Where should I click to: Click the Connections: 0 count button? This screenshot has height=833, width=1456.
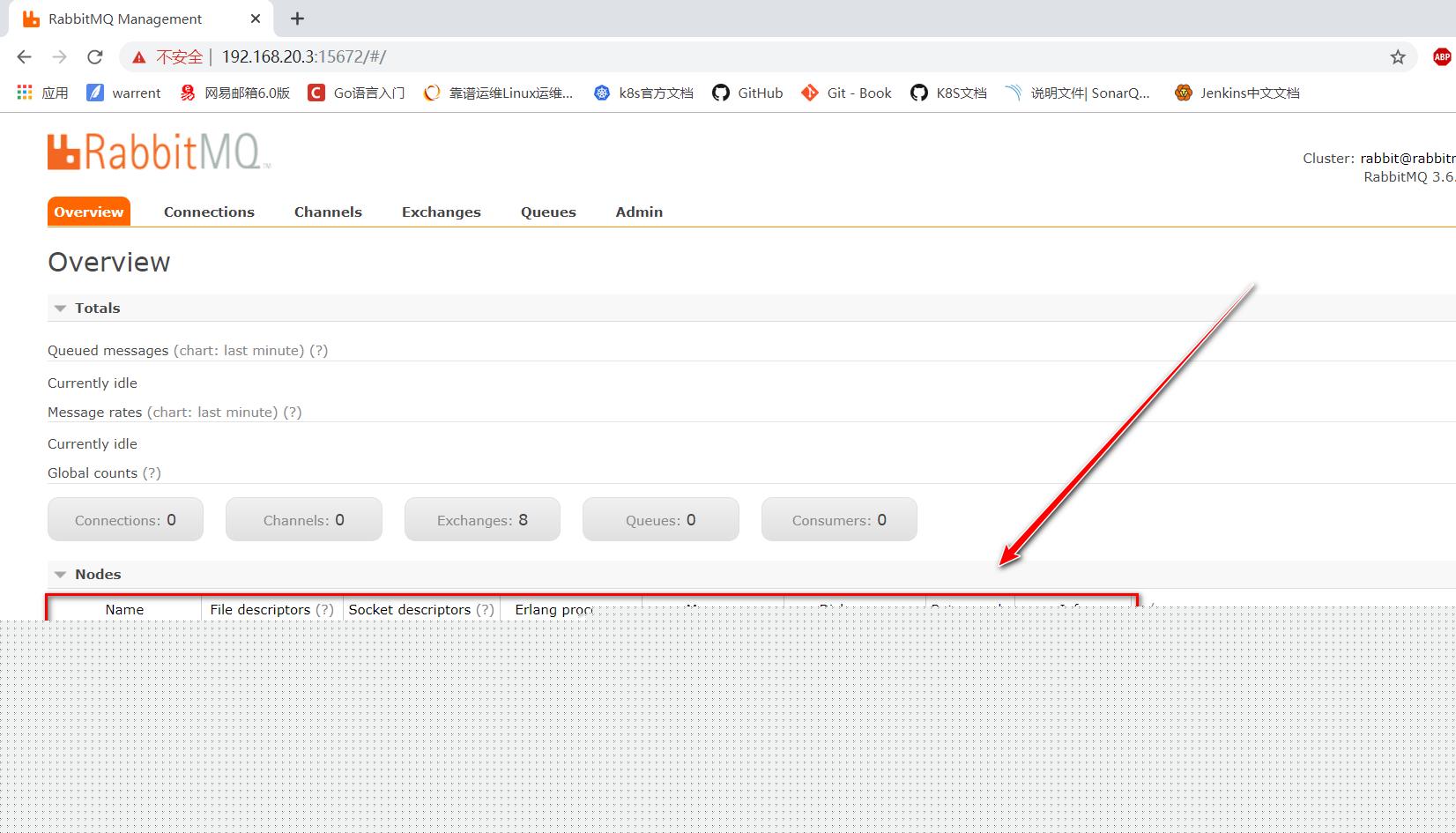(125, 519)
